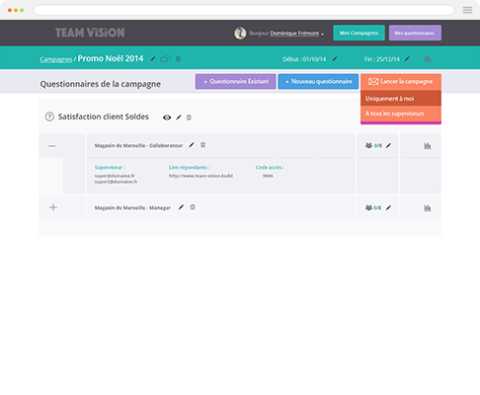Edit the Promo Noël 2014 campaign title
Viewport: 480px width, 395px height.
click(153, 59)
